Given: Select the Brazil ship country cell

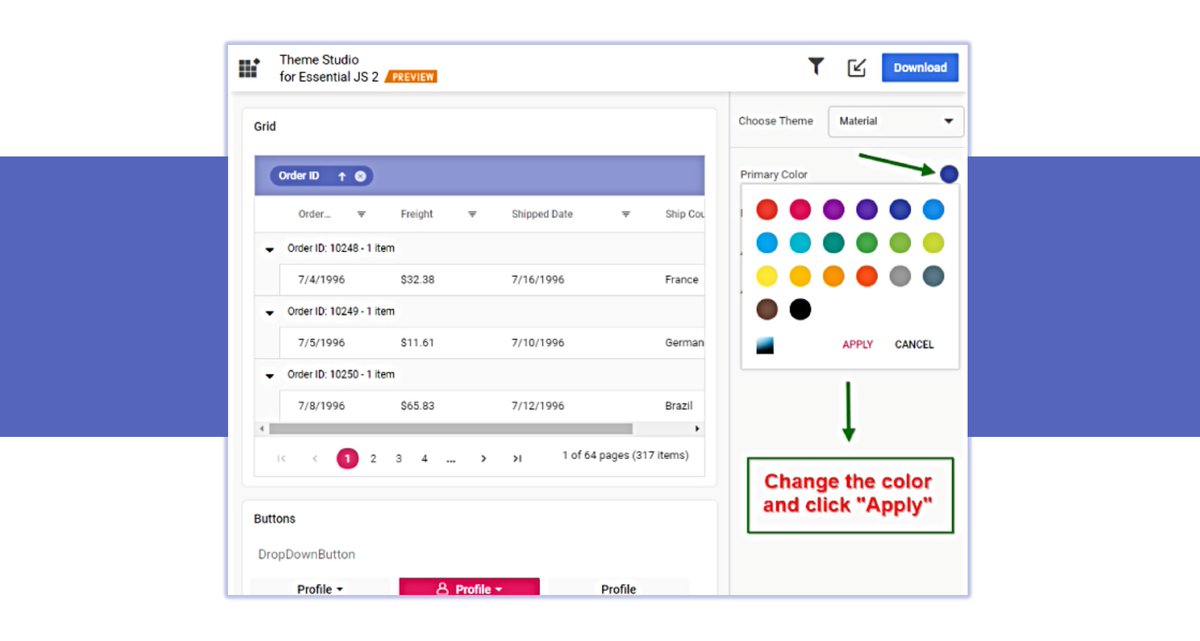Looking at the screenshot, I should [x=679, y=406].
